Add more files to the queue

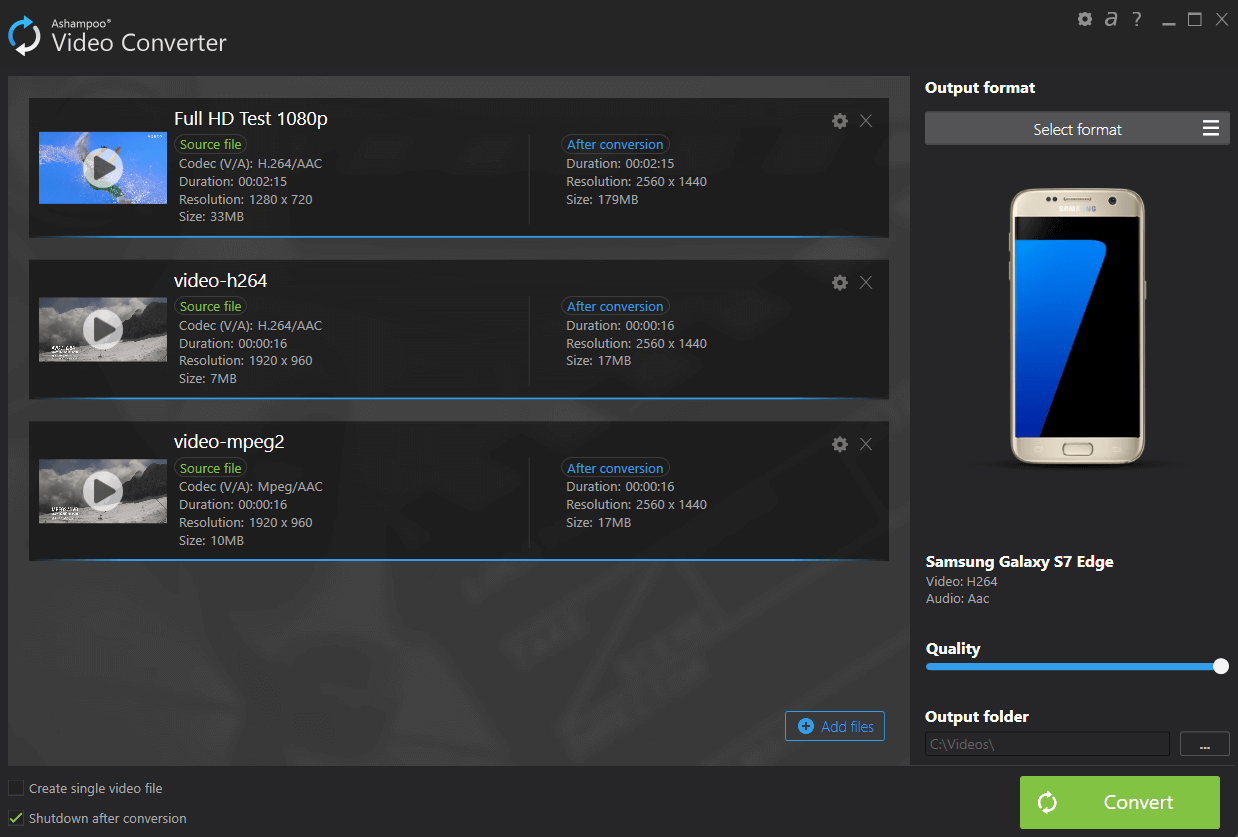click(834, 725)
